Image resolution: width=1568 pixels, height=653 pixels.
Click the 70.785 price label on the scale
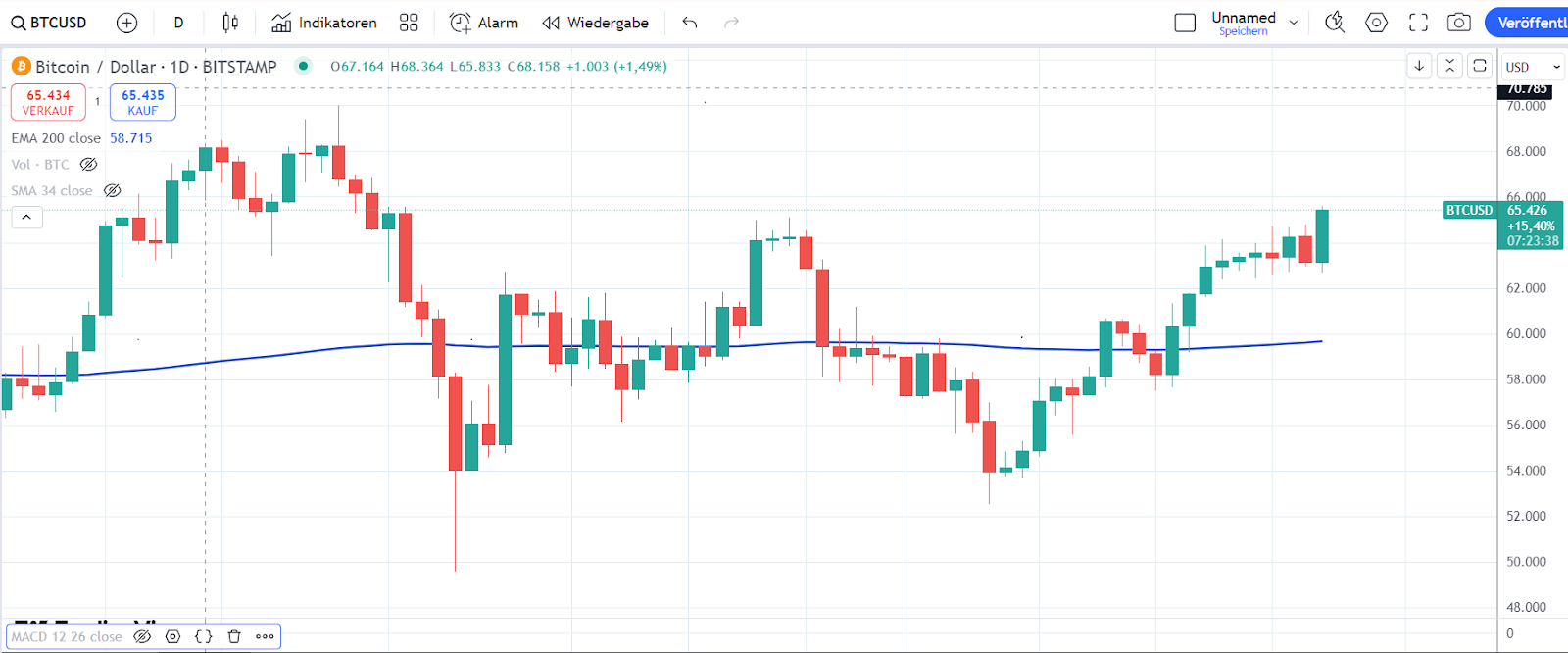tap(1527, 89)
